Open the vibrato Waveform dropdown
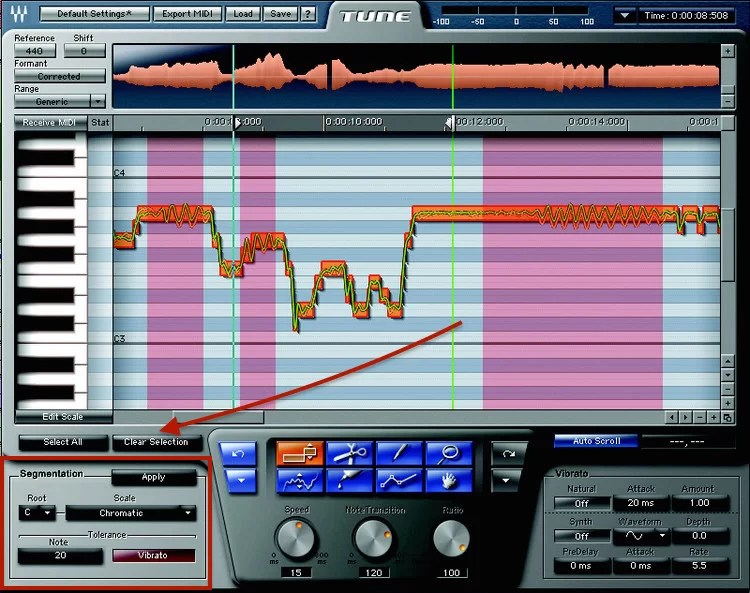The width and height of the screenshot is (750, 593). [641, 536]
